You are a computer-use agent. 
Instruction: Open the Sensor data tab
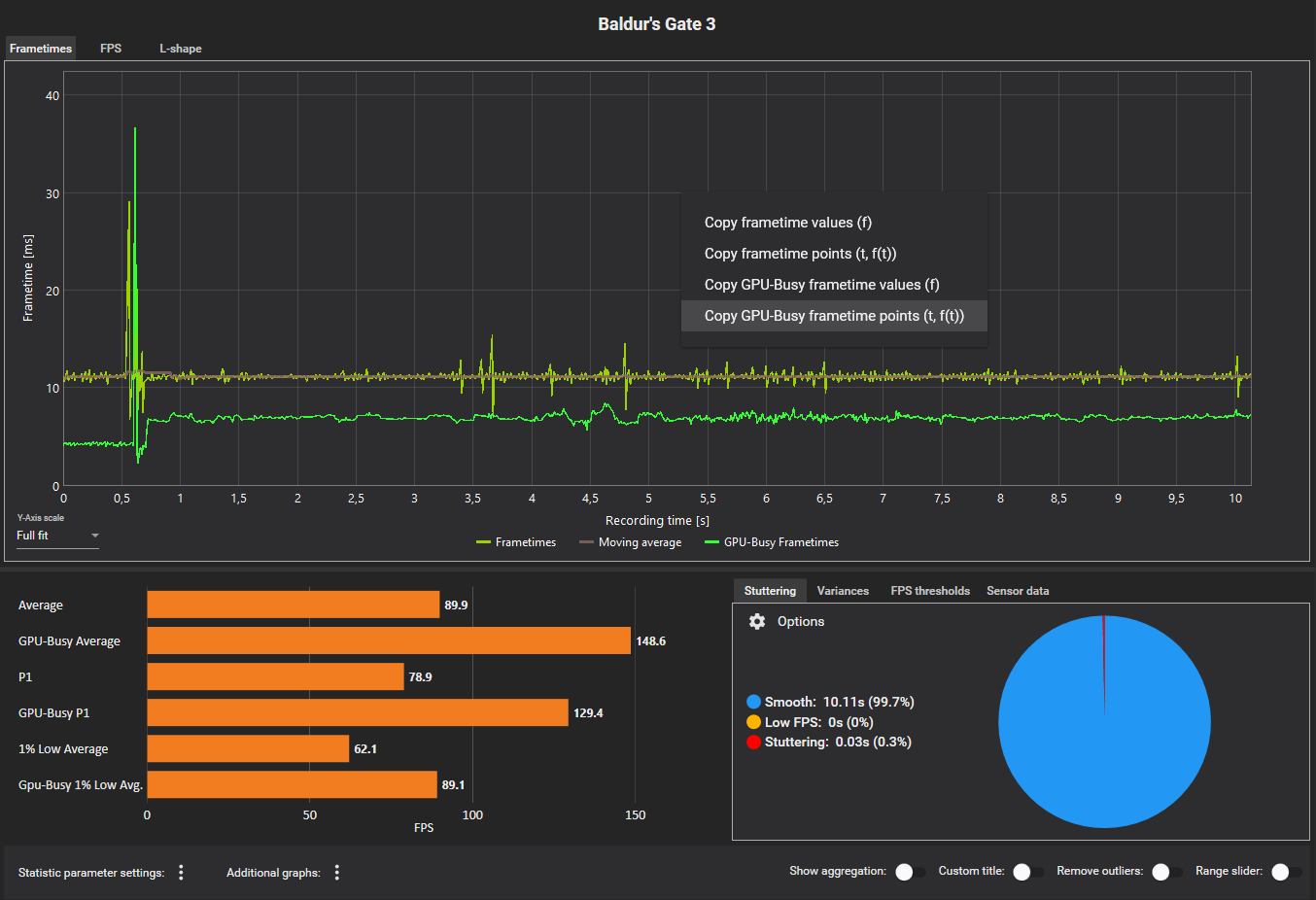coord(1018,591)
